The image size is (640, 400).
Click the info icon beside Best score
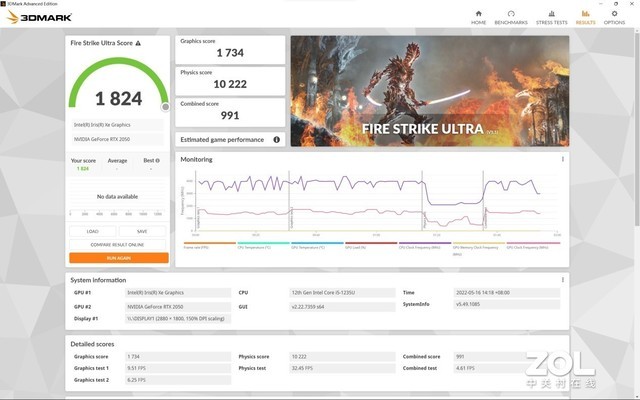pyautogui.click(x=156, y=160)
